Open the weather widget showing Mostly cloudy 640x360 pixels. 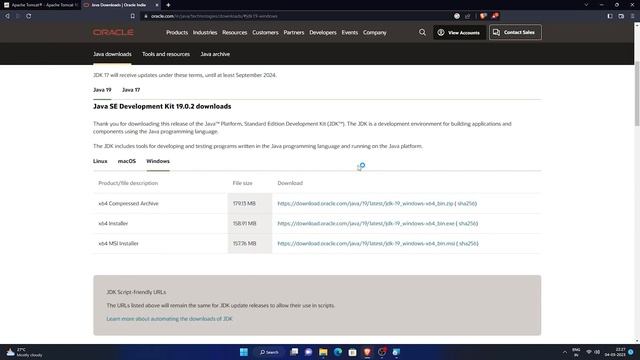(24, 352)
